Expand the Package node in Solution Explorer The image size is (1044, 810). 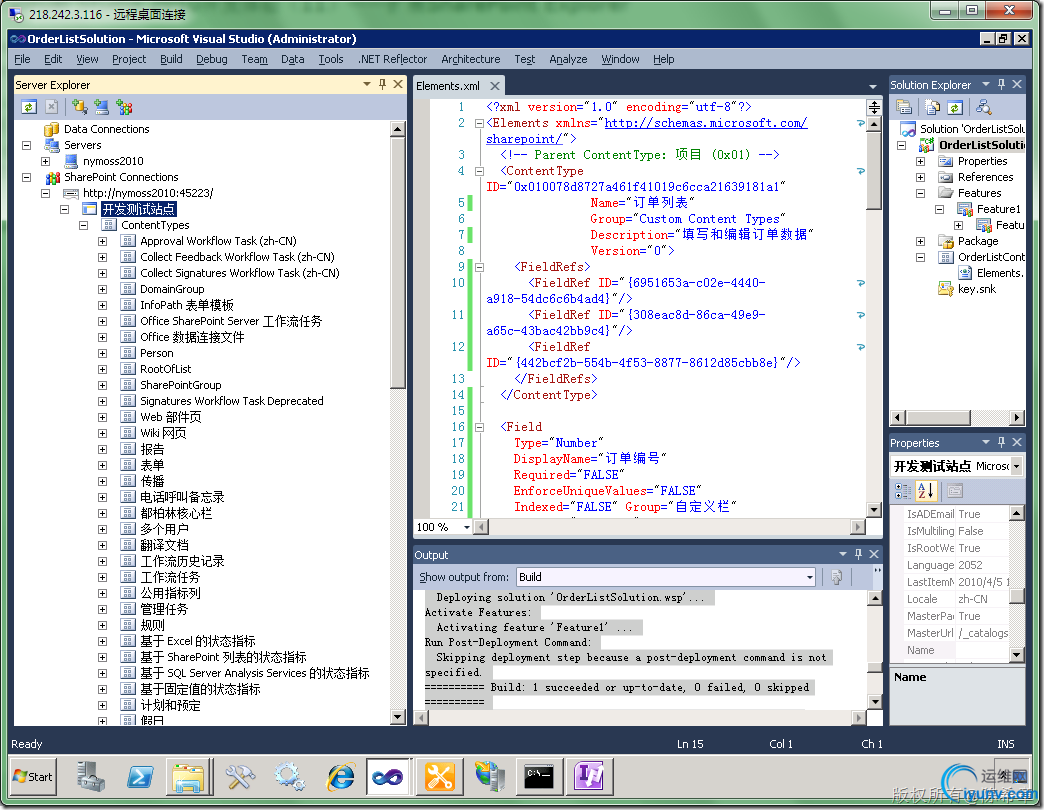[x=920, y=241]
